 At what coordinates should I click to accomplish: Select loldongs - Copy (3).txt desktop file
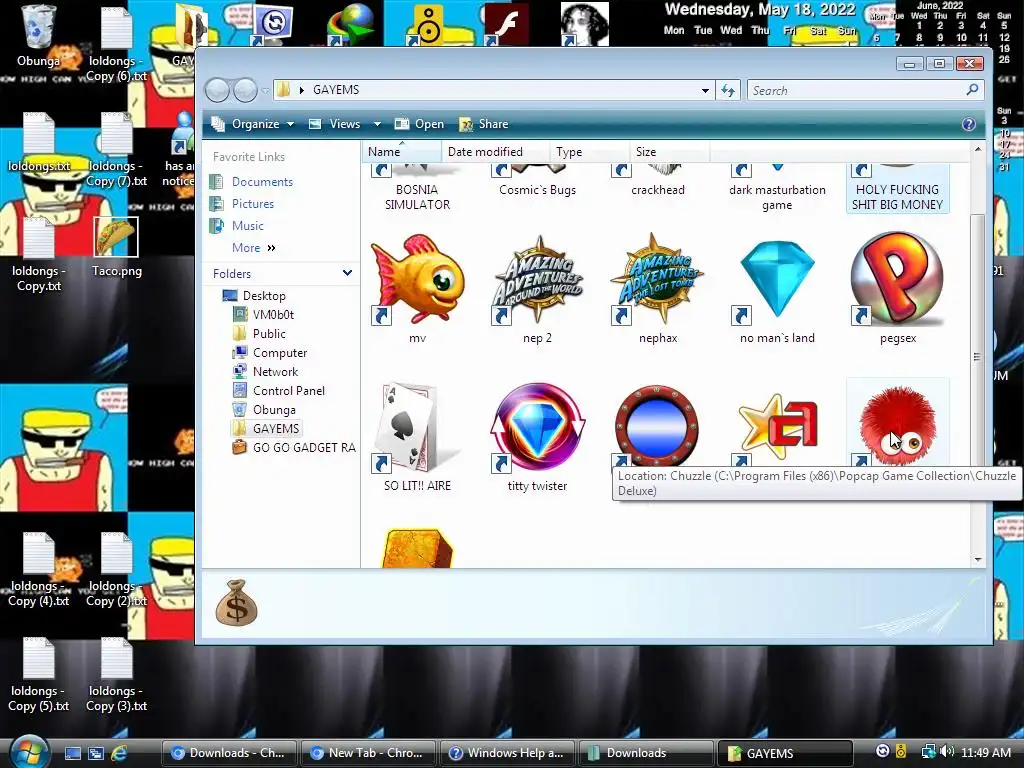[116, 675]
